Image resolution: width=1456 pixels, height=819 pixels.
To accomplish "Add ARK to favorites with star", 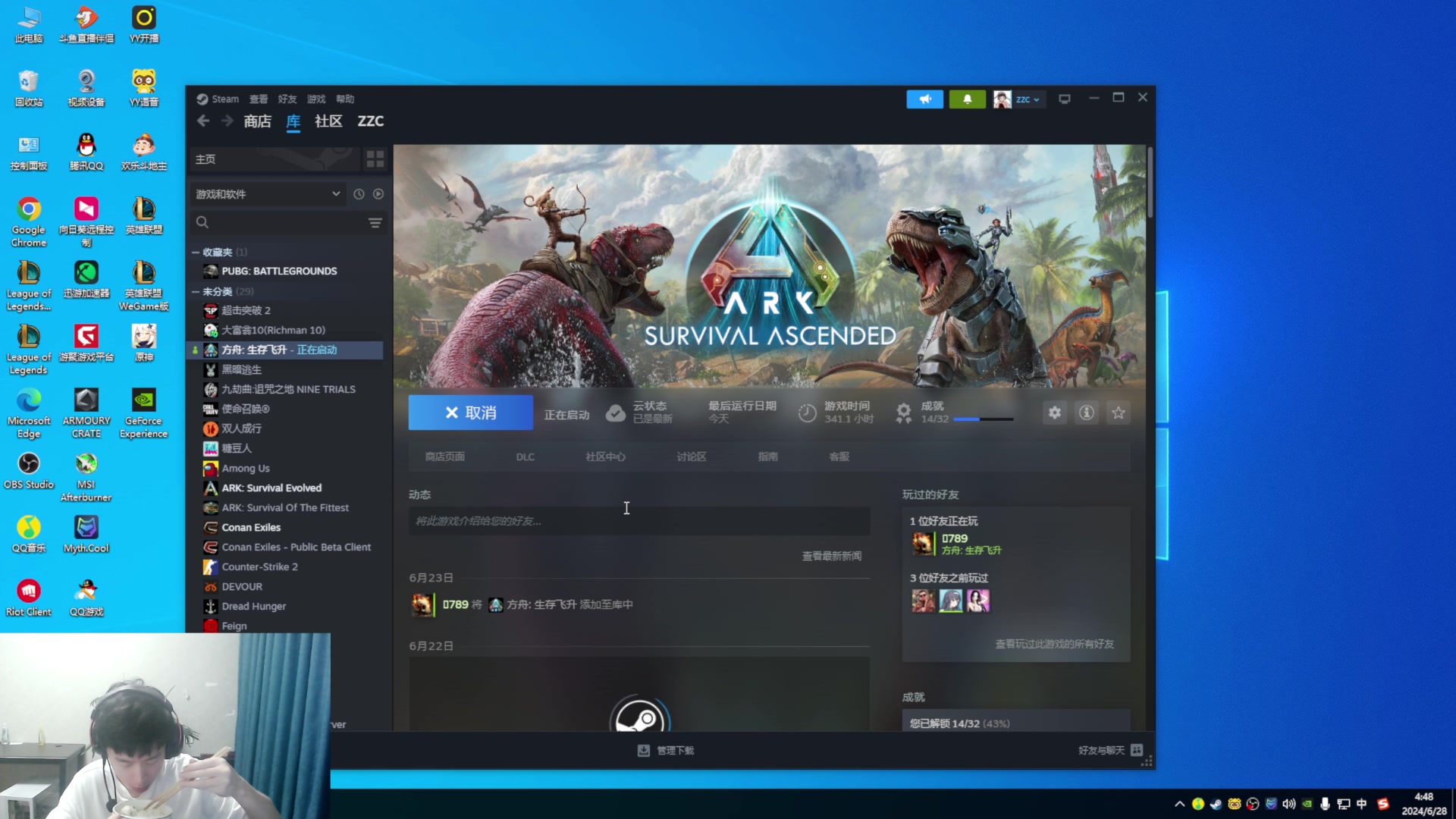I will 1119,413.
